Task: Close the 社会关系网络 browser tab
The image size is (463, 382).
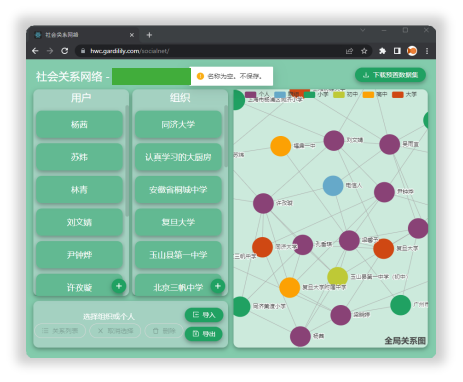Action: (x=132, y=35)
